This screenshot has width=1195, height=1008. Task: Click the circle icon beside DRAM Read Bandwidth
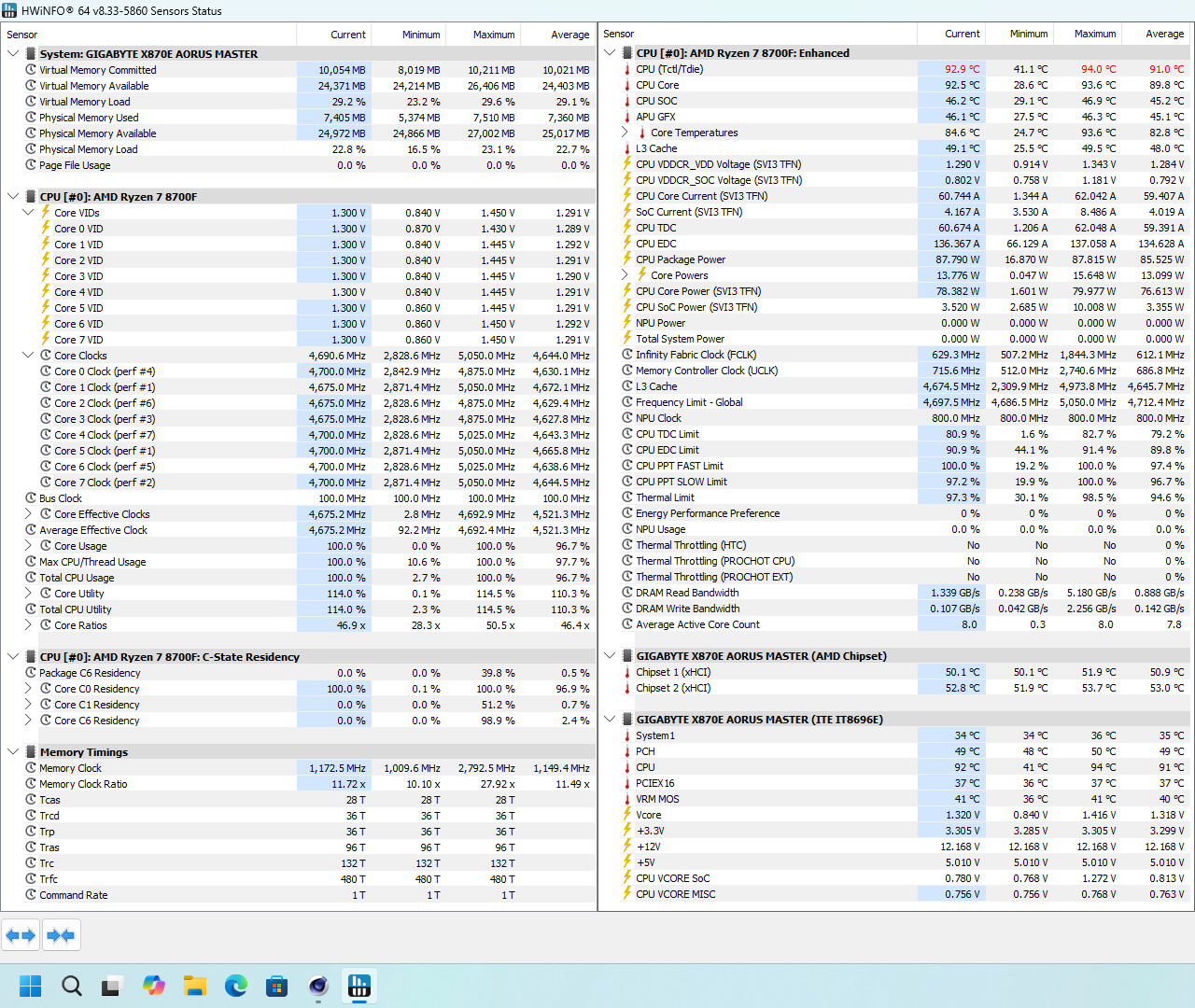point(627,593)
